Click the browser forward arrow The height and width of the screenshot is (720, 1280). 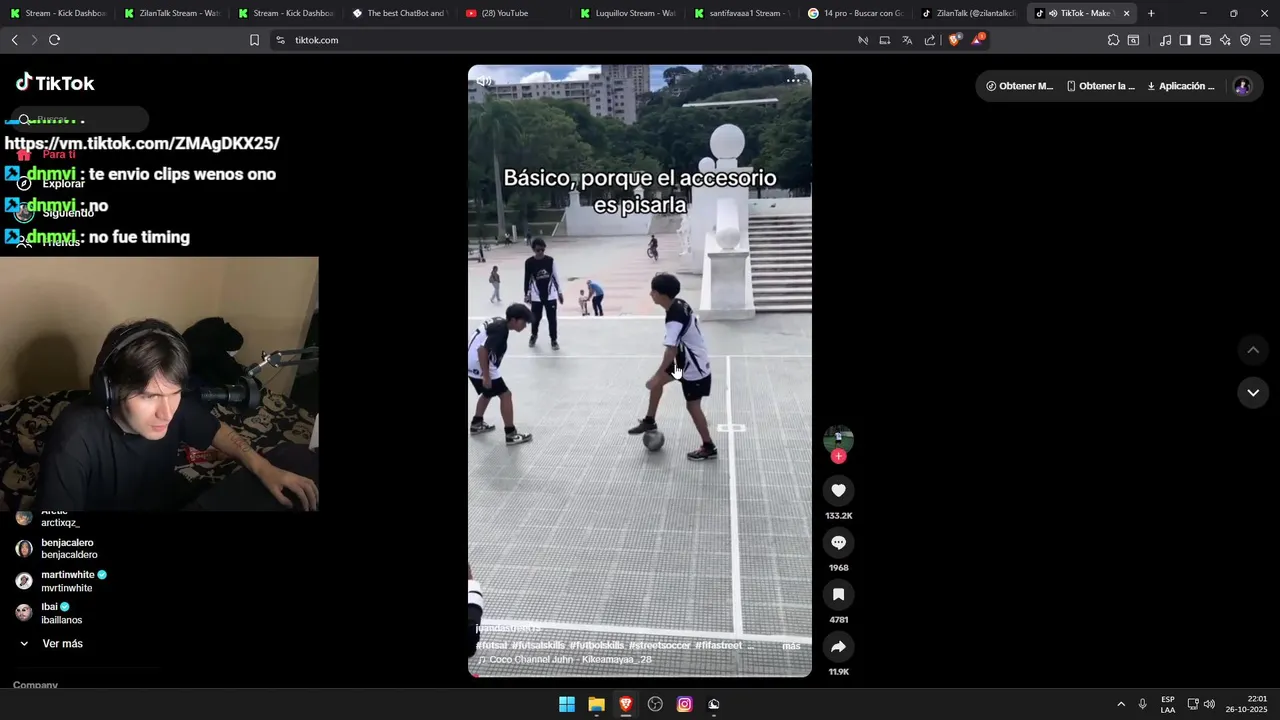34,40
